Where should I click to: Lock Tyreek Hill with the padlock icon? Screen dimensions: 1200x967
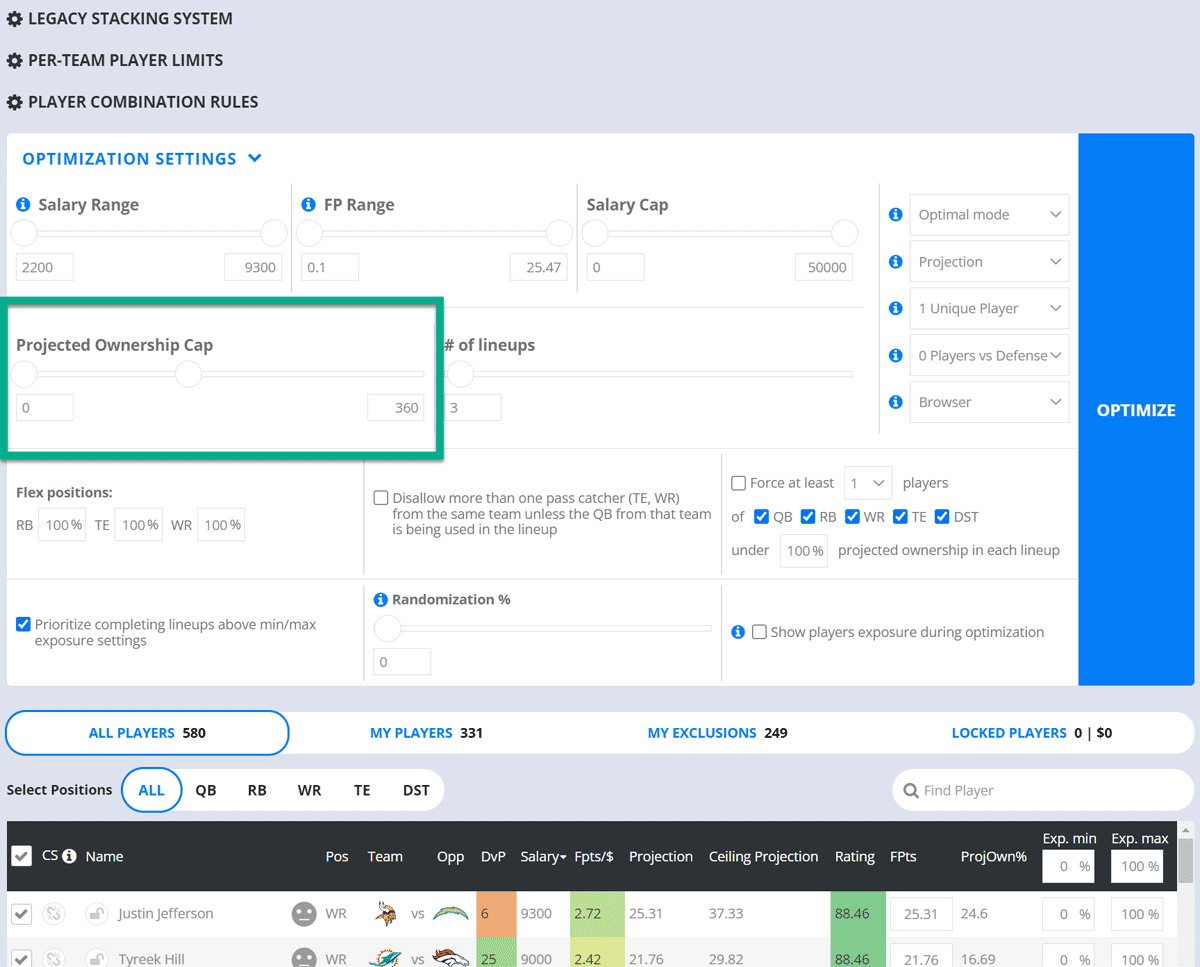coord(96,958)
